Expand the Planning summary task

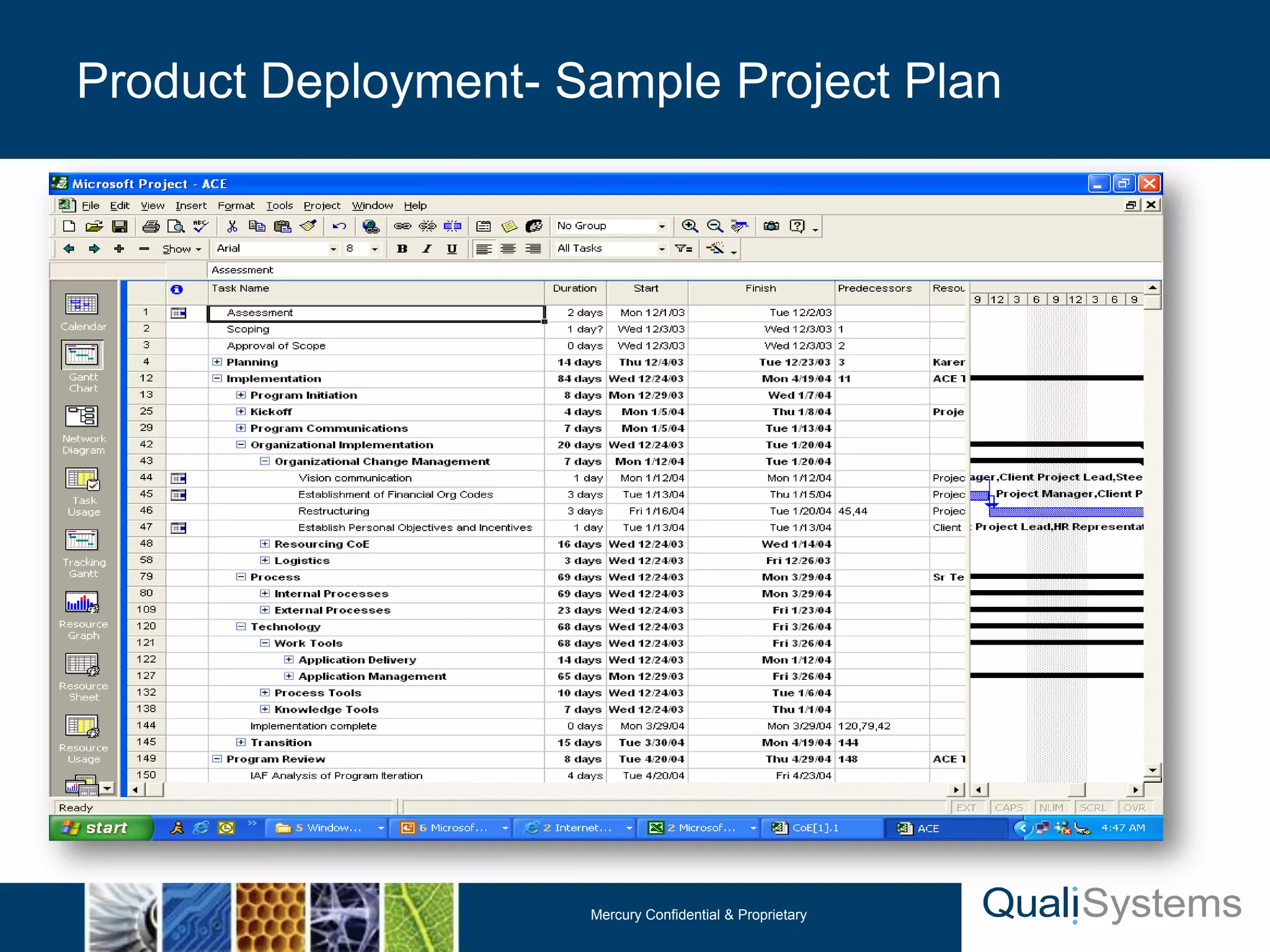point(217,362)
